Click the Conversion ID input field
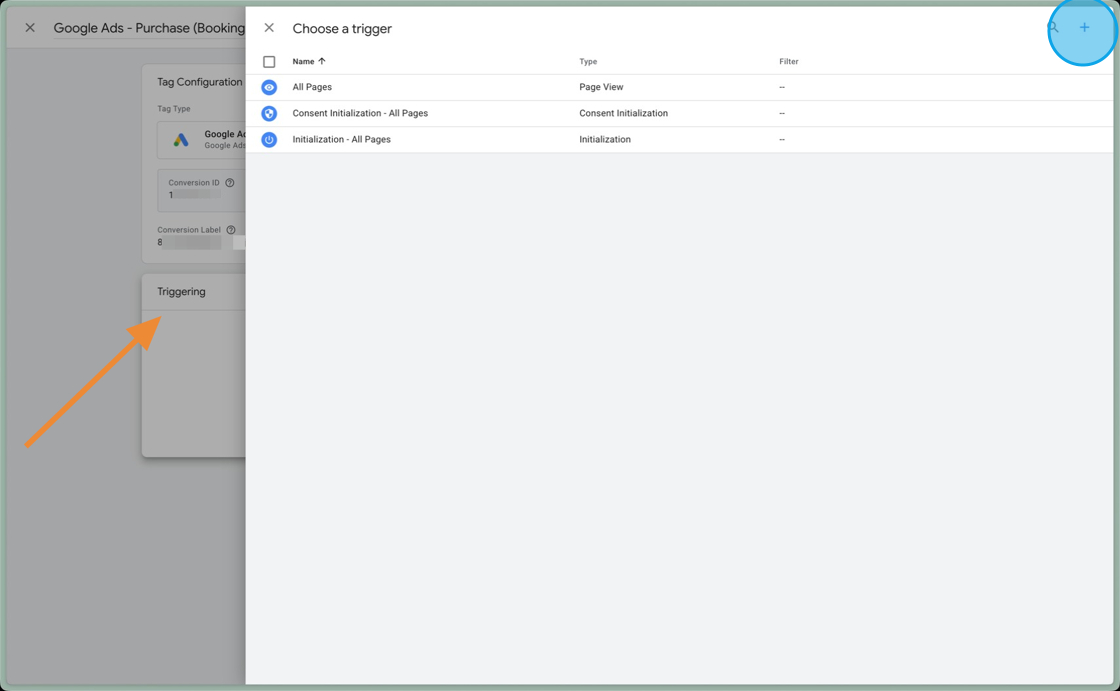Screen dimensions: 1120x691 point(195,196)
